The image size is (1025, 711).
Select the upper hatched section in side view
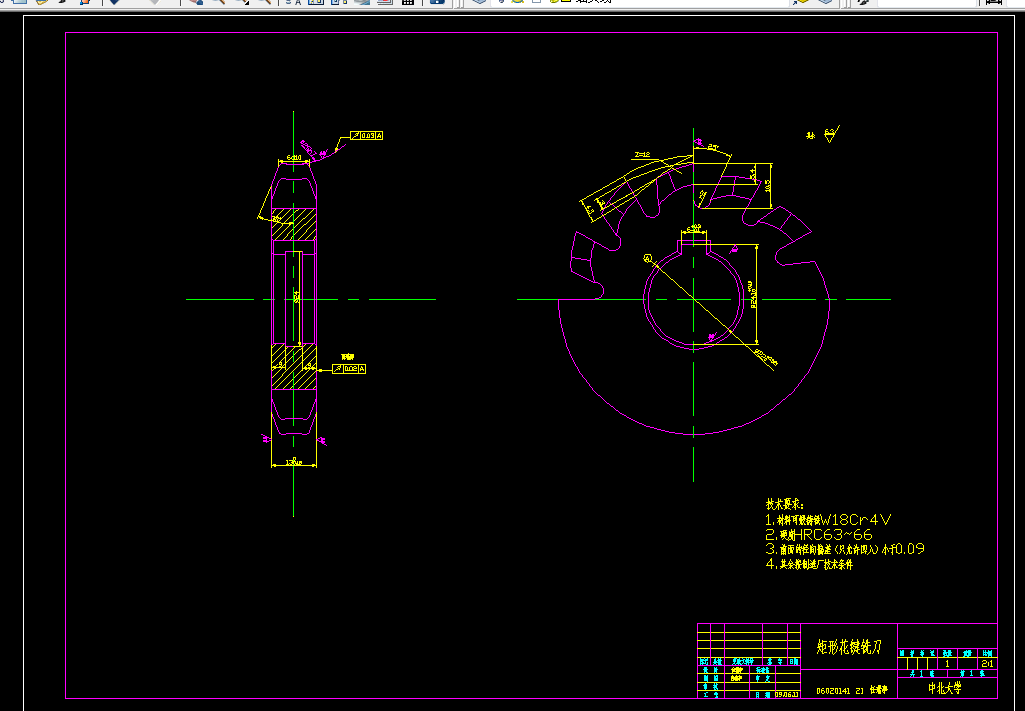(294, 224)
